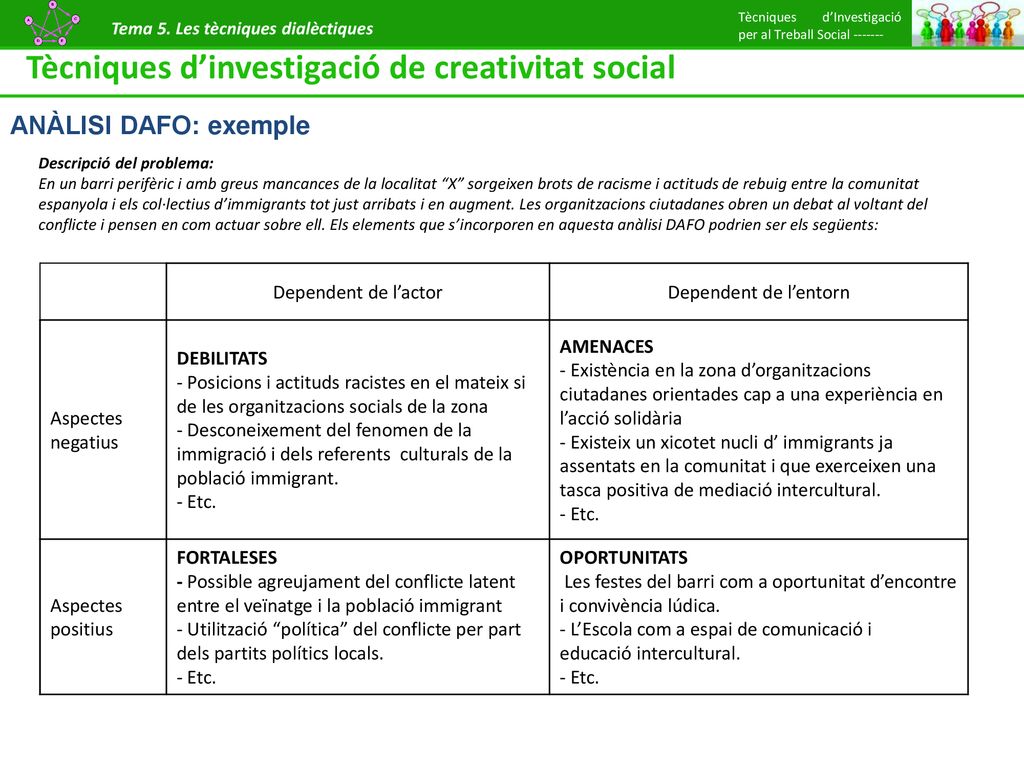The width and height of the screenshot is (1024, 768).
Task: Click text 'L'Escola com a espai de comunicació i'
Action: point(721,630)
